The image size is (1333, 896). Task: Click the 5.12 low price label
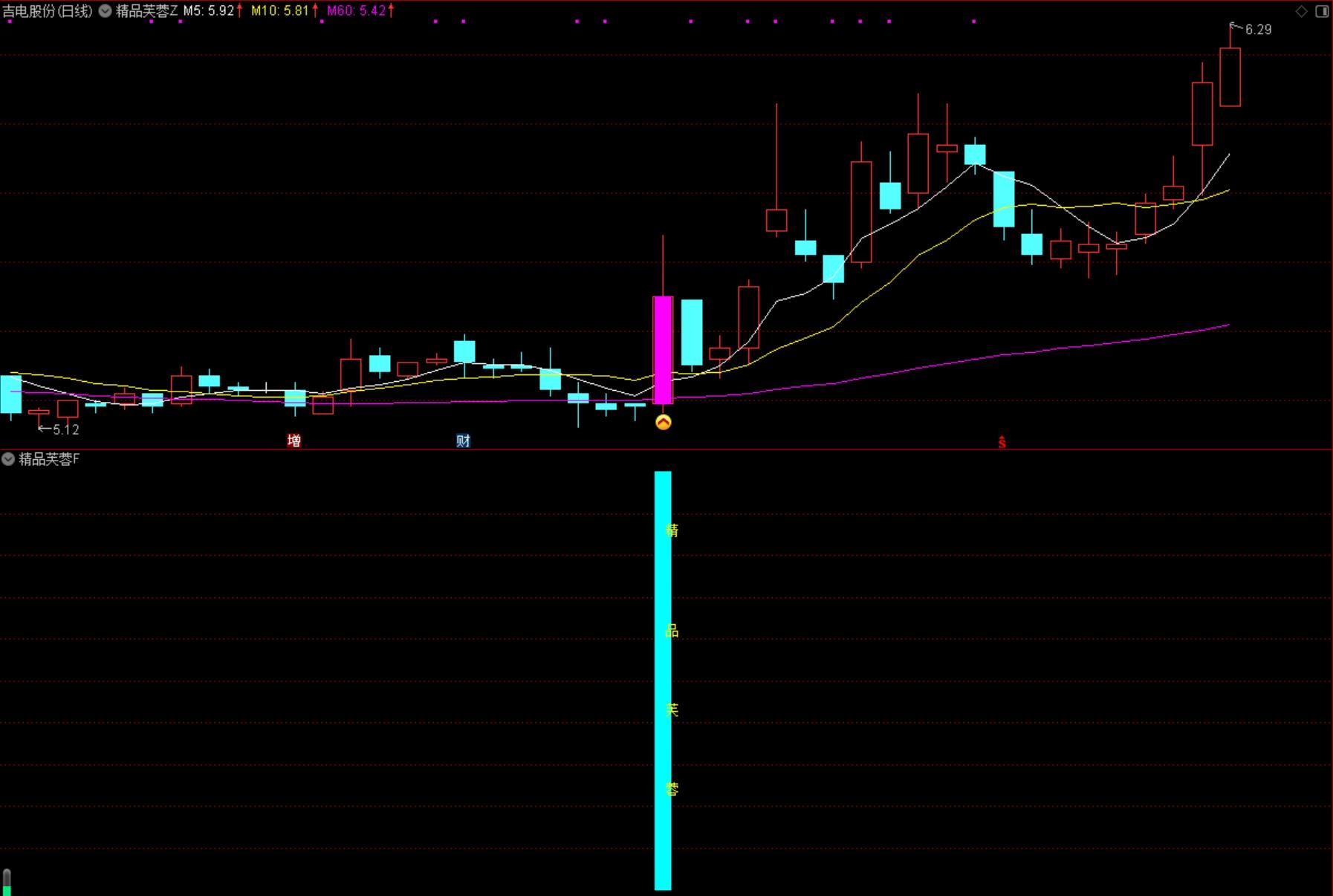click(65, 429)
